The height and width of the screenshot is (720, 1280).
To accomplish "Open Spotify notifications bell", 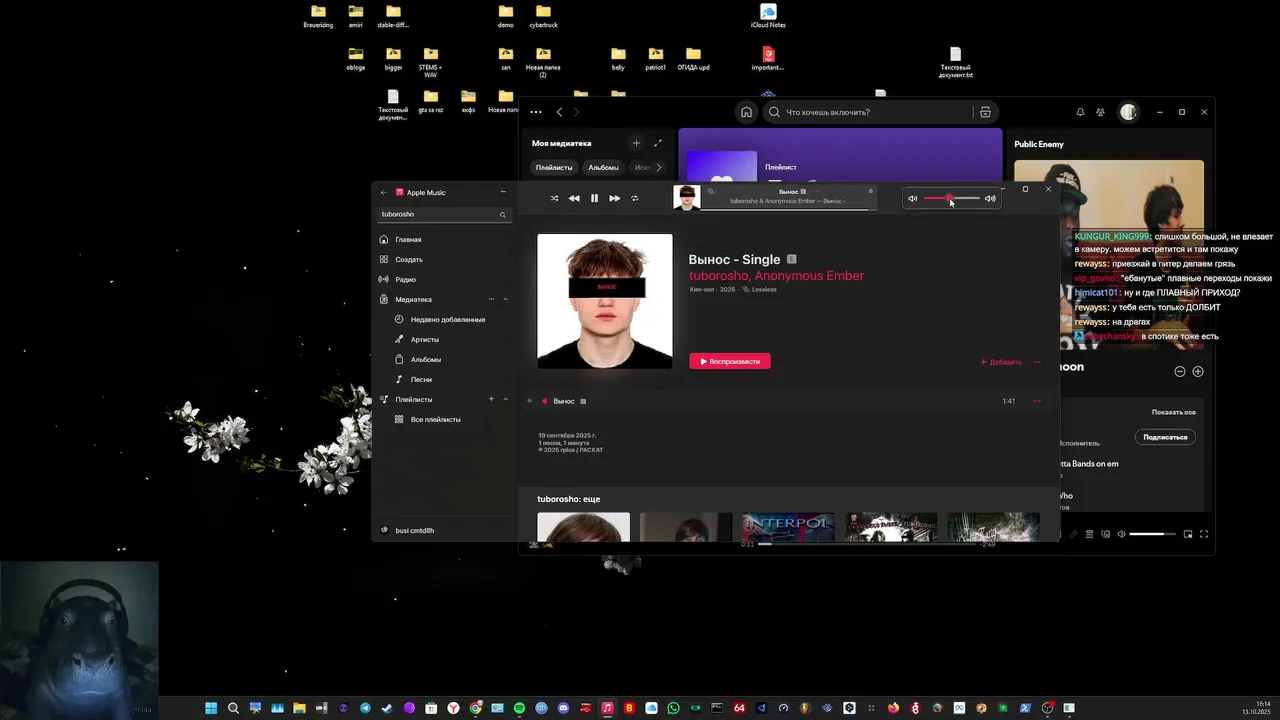I will pyautogui.click(x=1080, y=112).
